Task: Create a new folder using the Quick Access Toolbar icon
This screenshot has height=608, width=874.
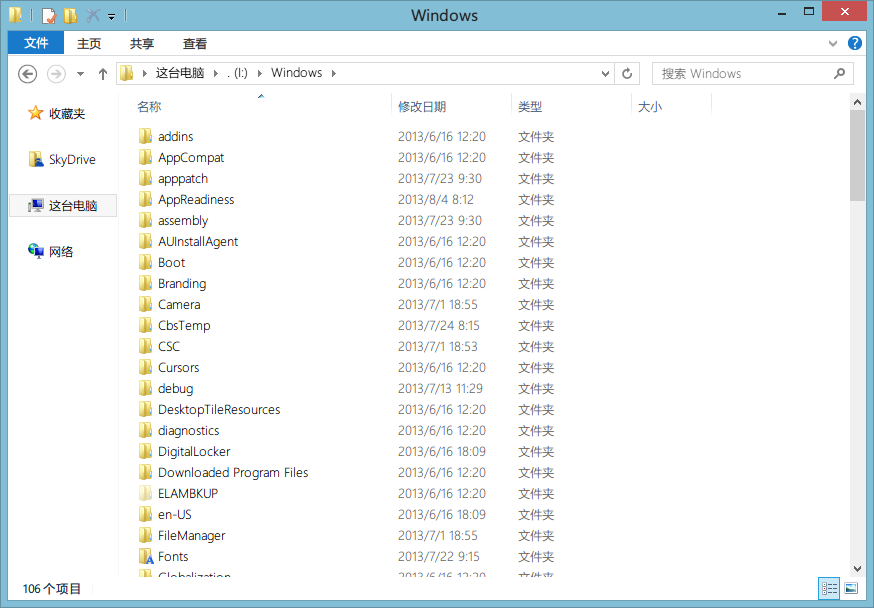Action: pos(70,15)
